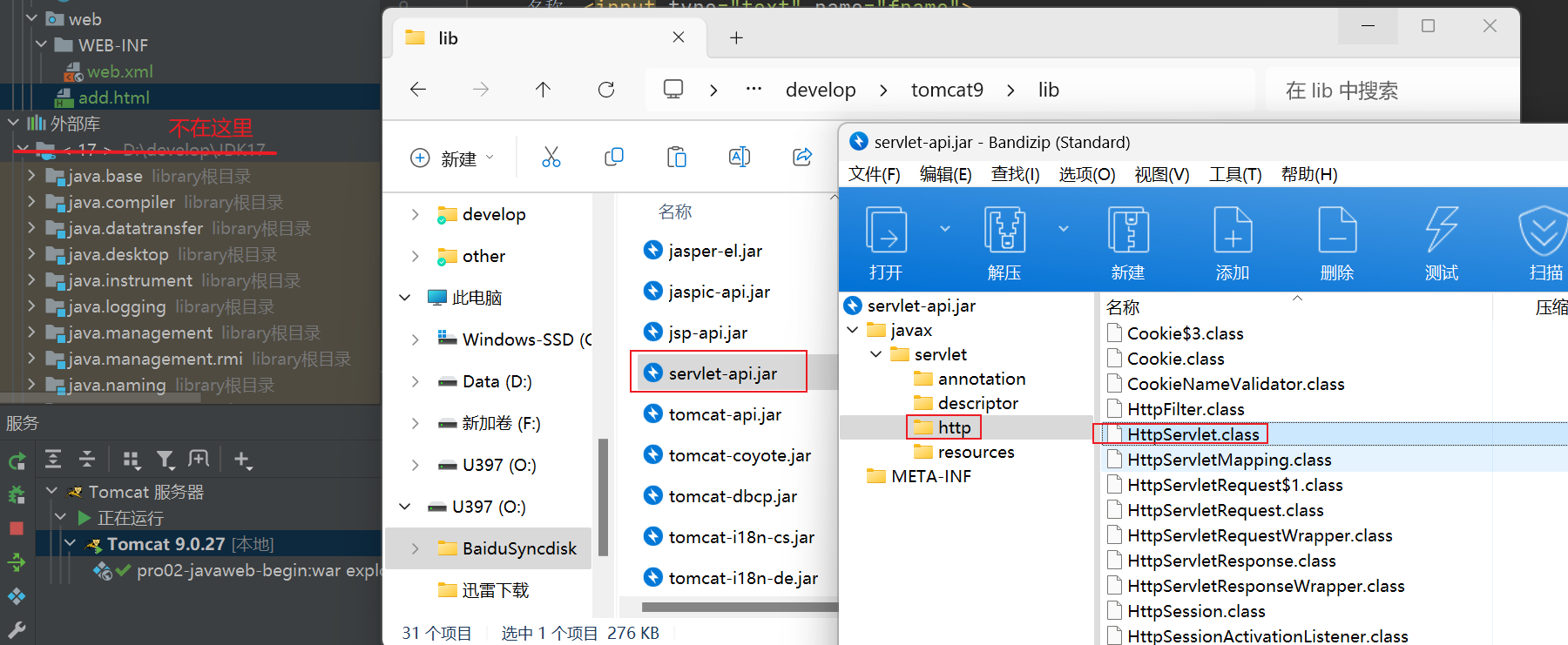Go back in Explorer navigation
Viewport: 1568px width, 645px height.
[418, 90]
